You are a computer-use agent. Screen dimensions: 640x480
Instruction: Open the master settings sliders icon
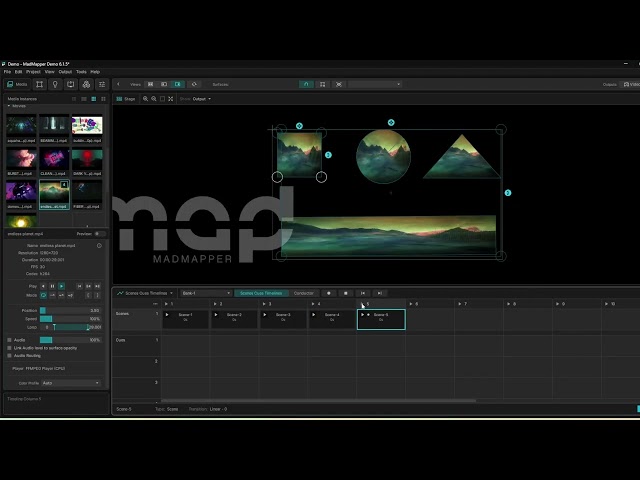pos(102,84)
